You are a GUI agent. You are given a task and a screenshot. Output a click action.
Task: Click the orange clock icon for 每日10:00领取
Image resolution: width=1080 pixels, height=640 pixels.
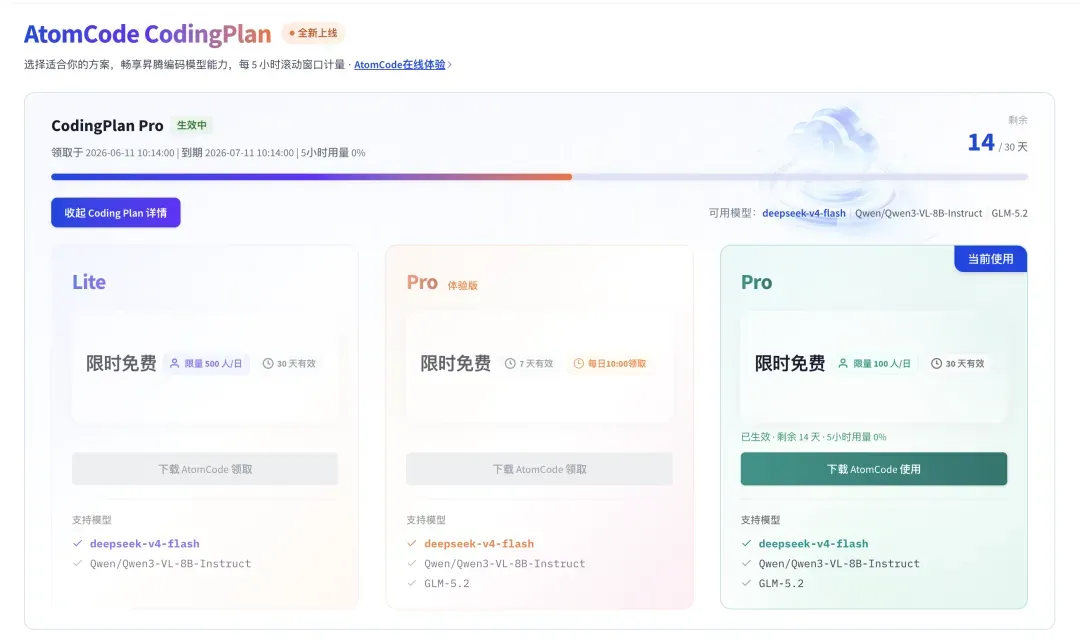coord(579,363)
